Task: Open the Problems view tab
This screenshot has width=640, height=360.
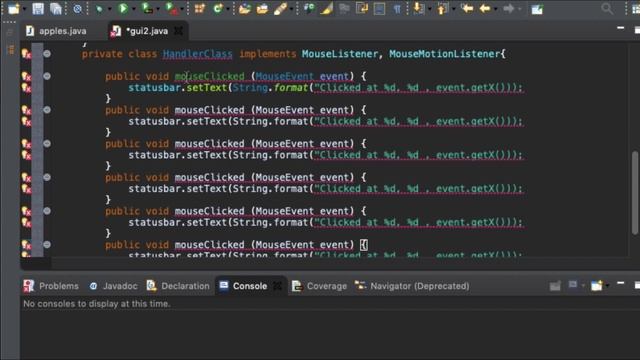Action: point(51,286)
